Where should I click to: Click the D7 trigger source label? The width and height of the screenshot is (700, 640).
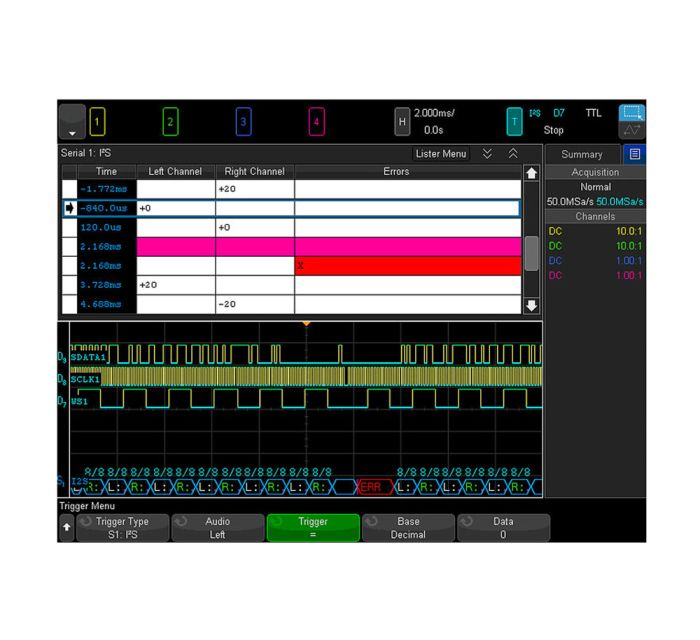(558, 113)
